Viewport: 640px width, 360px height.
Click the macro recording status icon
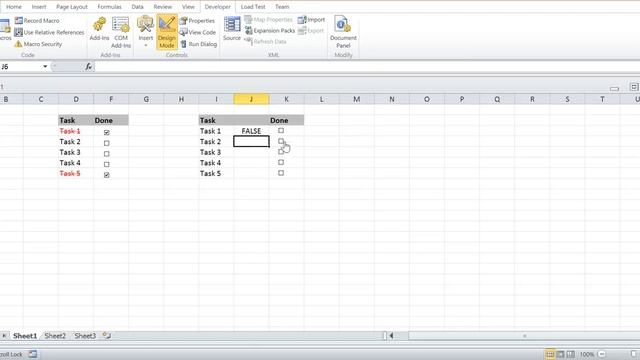(33, 354)
